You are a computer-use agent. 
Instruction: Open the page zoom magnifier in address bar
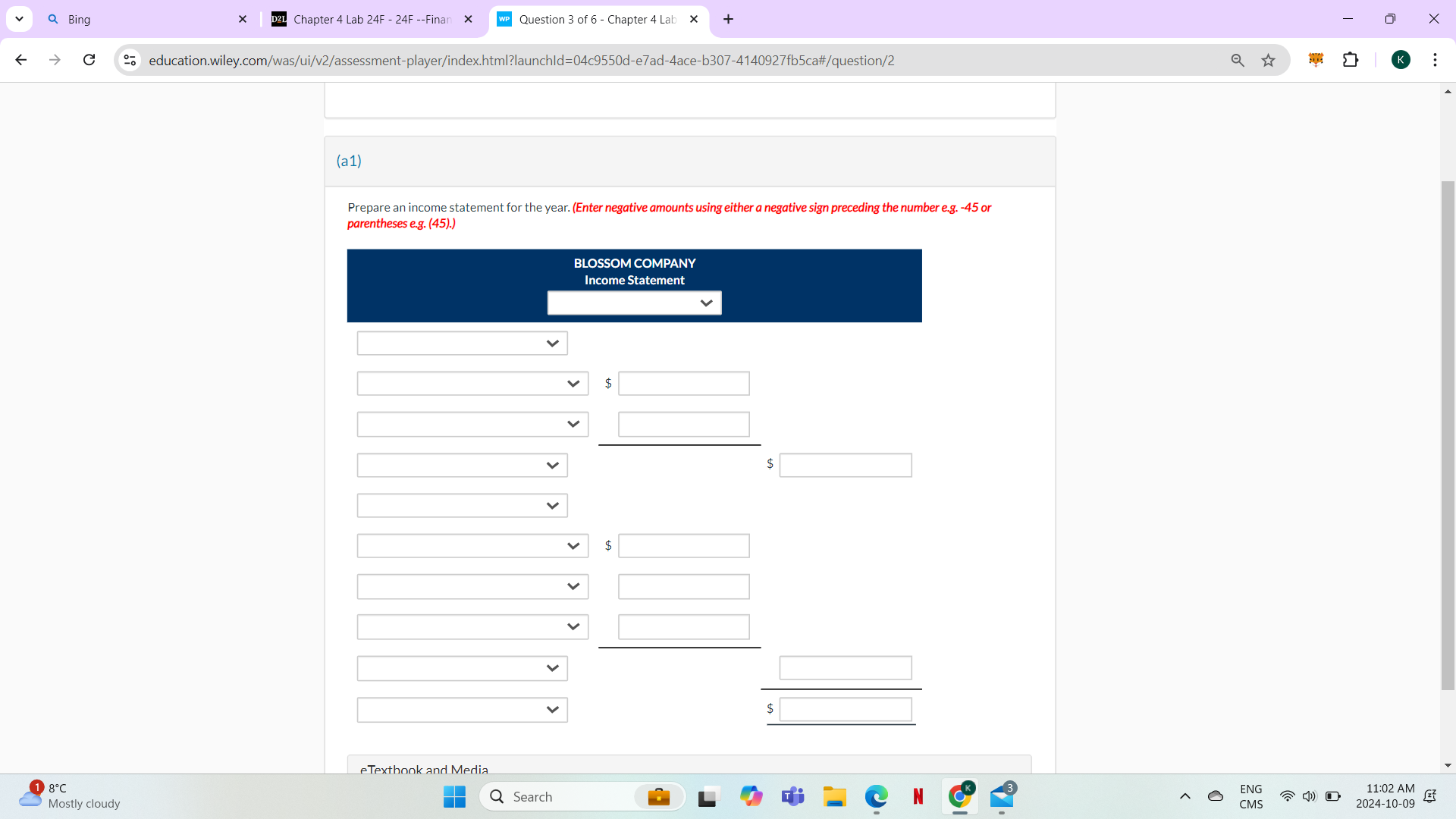point(1238,60)
